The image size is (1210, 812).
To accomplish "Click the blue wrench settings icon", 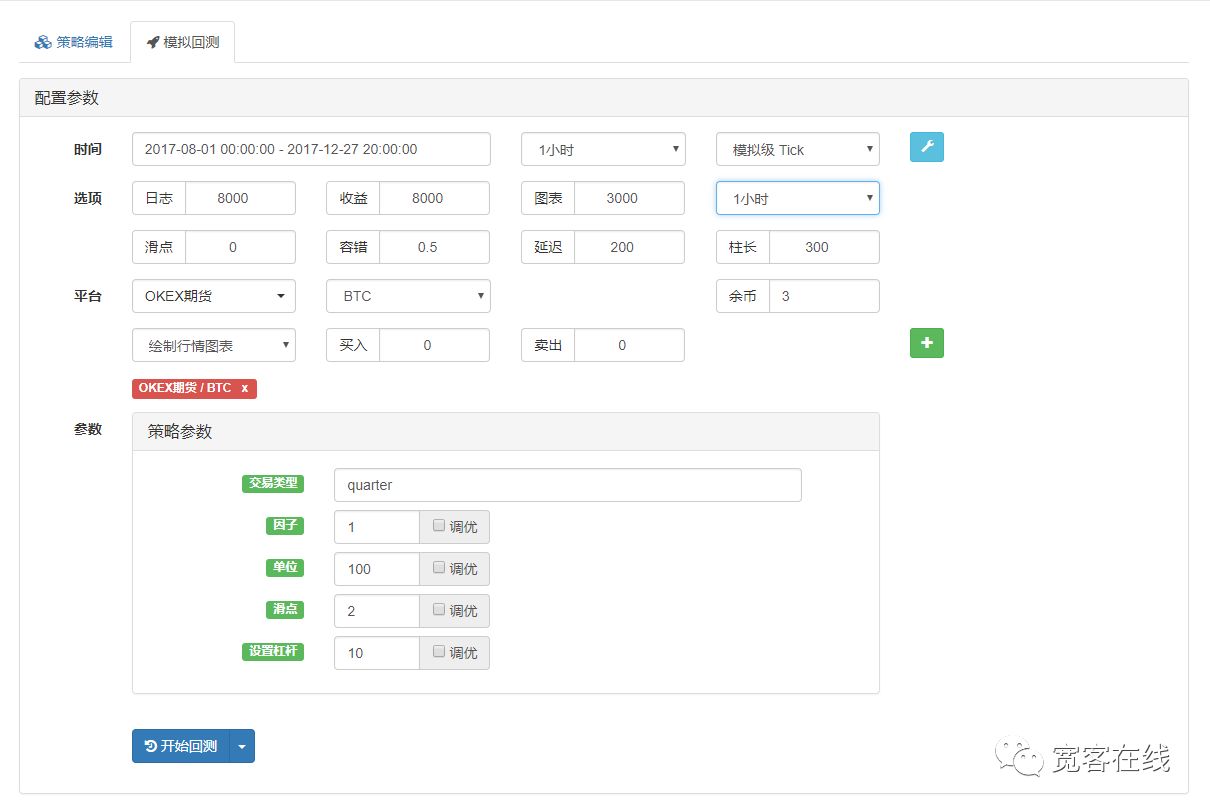I will (926, 148).
